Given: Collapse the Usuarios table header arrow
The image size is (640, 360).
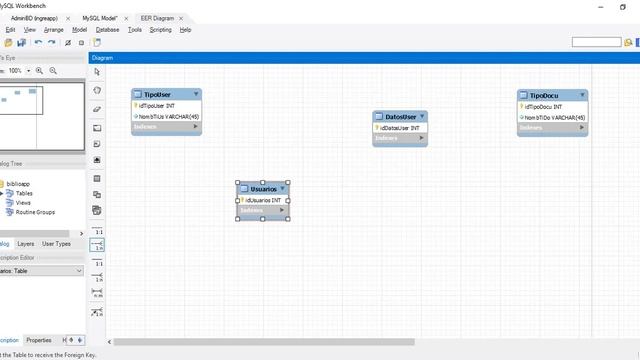Looking at the screenshot, I should [x=282, y=189].
